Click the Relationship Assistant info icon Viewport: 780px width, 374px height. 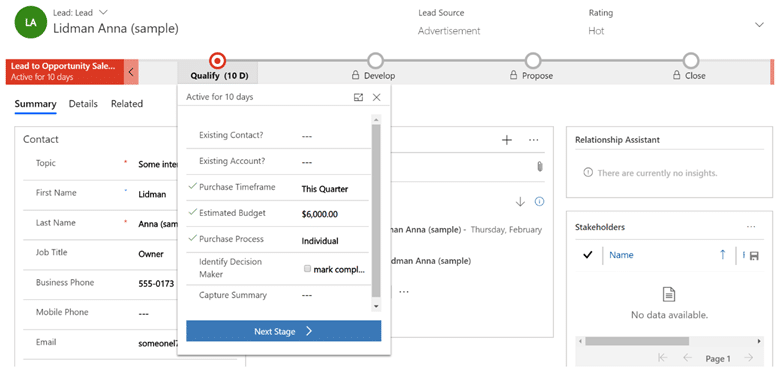point(588,173)
